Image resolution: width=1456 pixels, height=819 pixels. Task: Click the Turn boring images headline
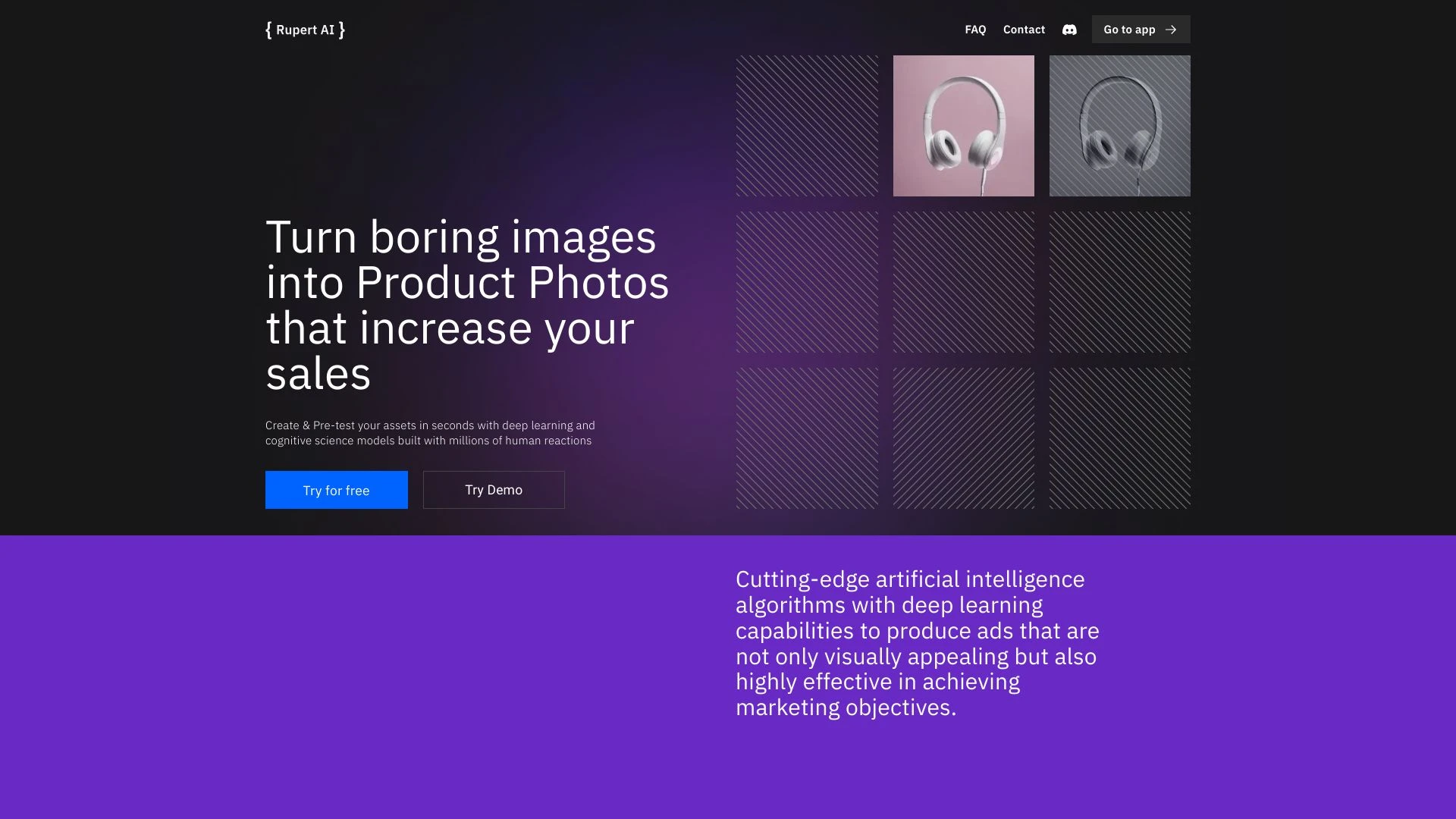pos(466,305)
